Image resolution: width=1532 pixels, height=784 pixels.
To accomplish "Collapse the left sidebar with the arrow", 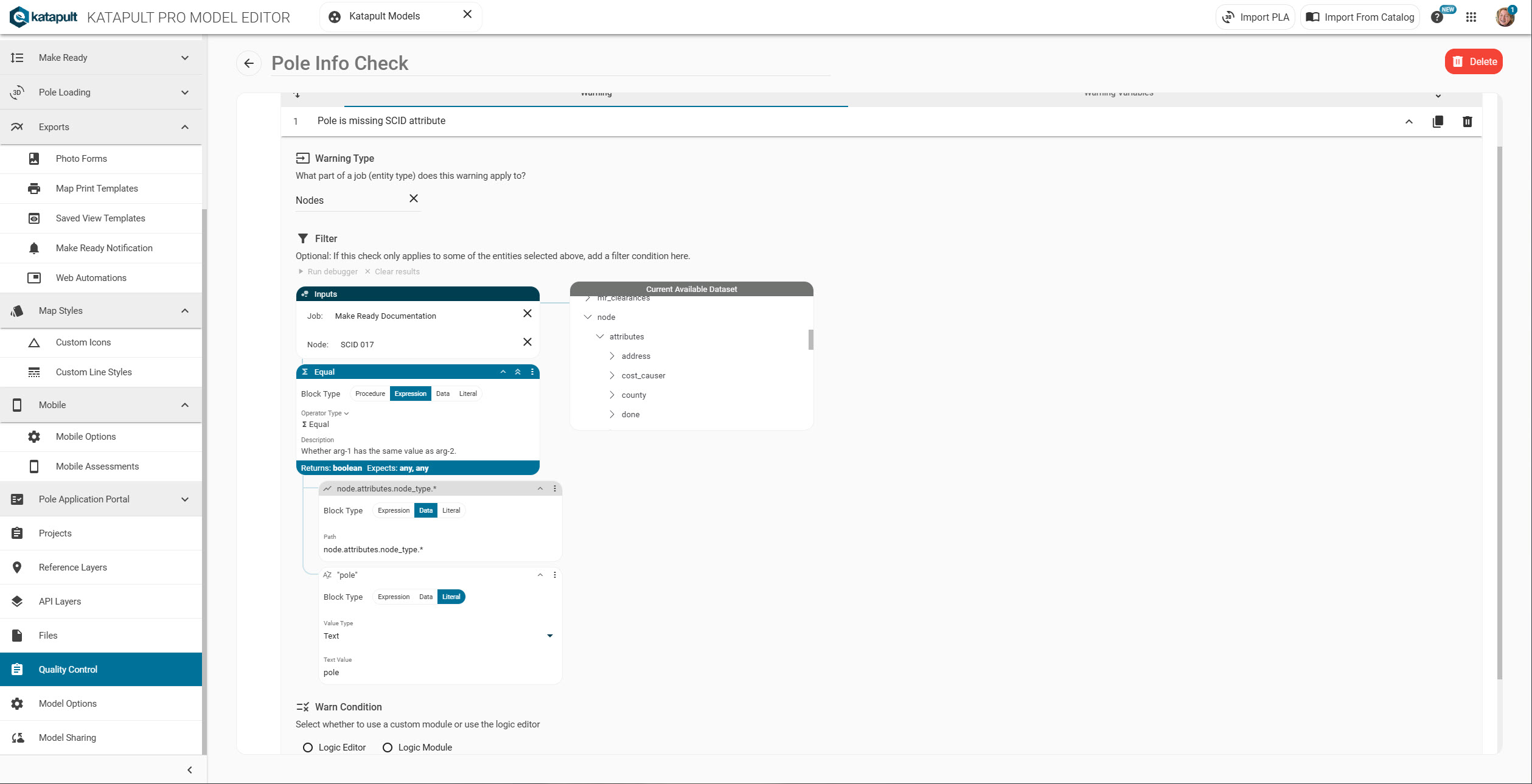I will (x=189, y=770).
